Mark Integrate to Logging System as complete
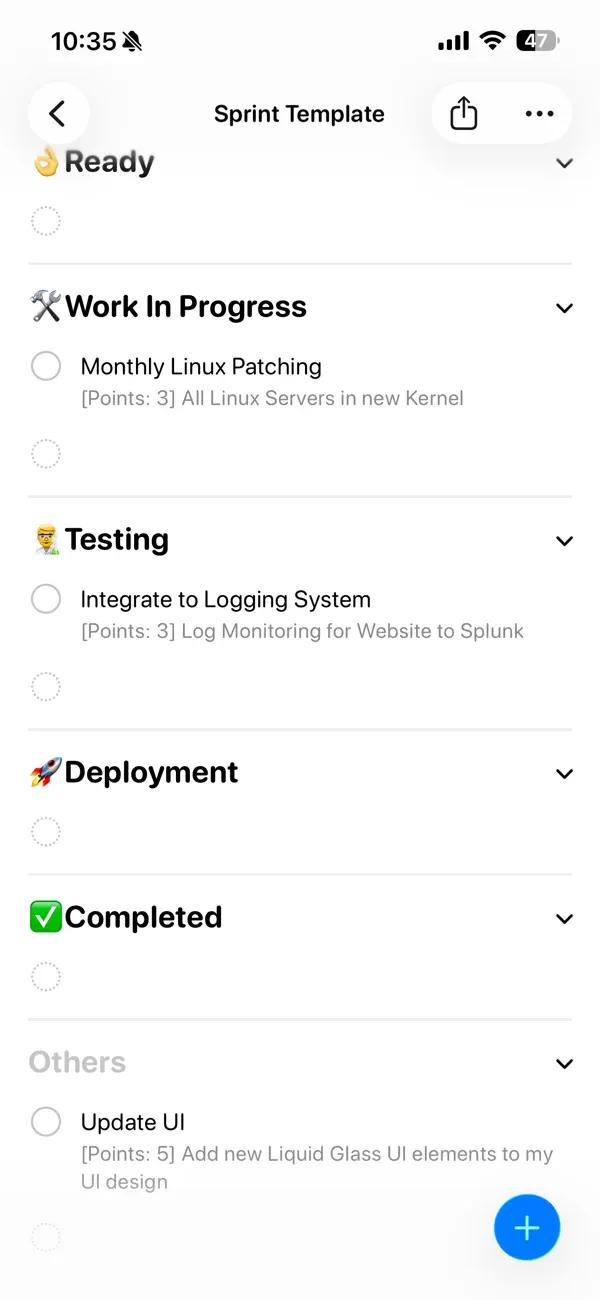 [46, 598]
